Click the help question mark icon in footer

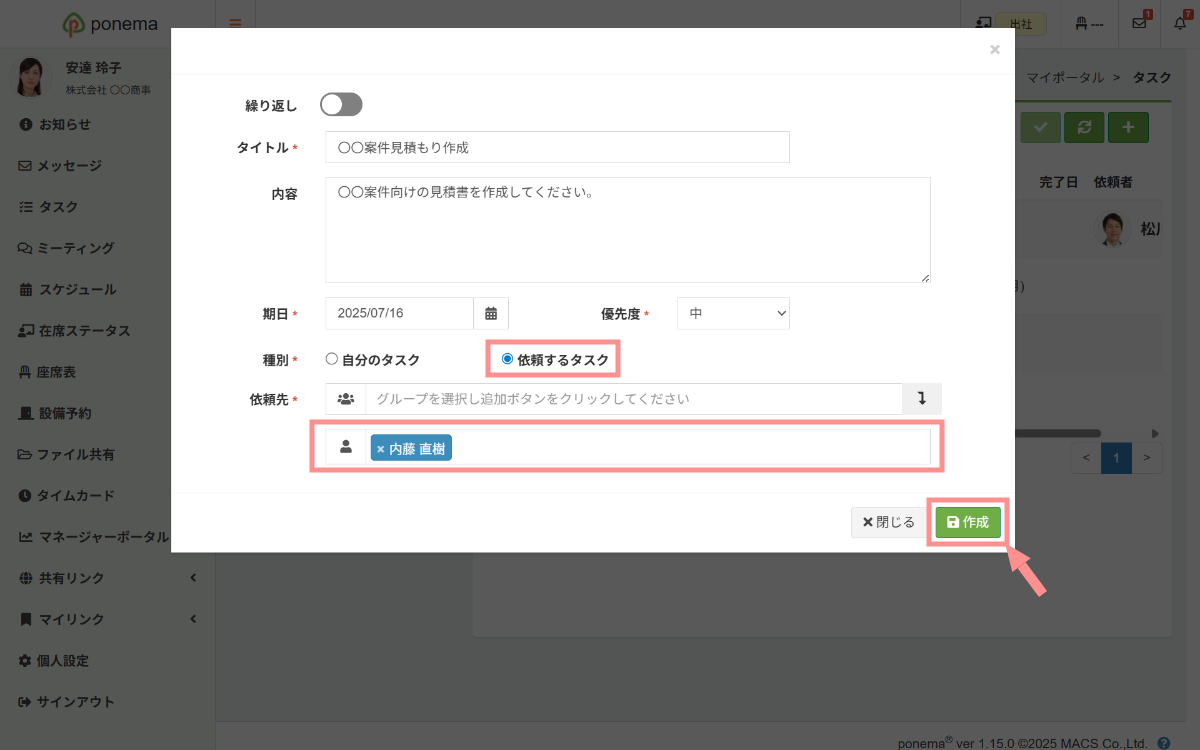[1164, 743]
